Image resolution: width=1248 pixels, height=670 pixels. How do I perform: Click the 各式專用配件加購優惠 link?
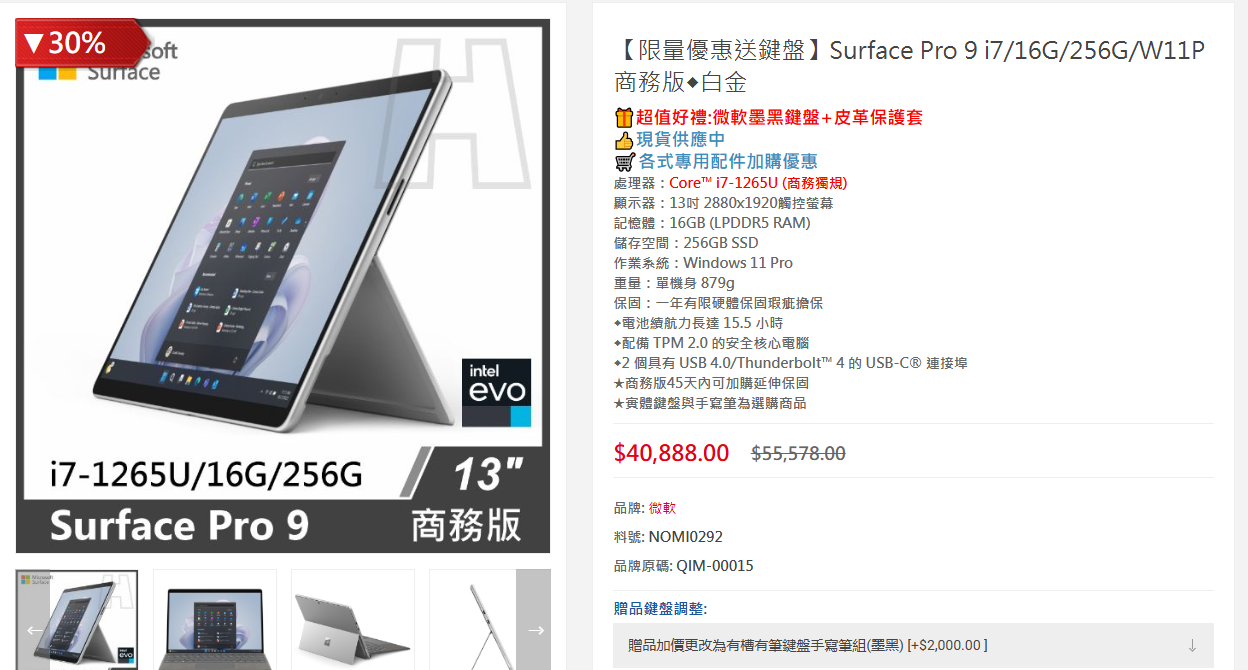tap(728, 161)
